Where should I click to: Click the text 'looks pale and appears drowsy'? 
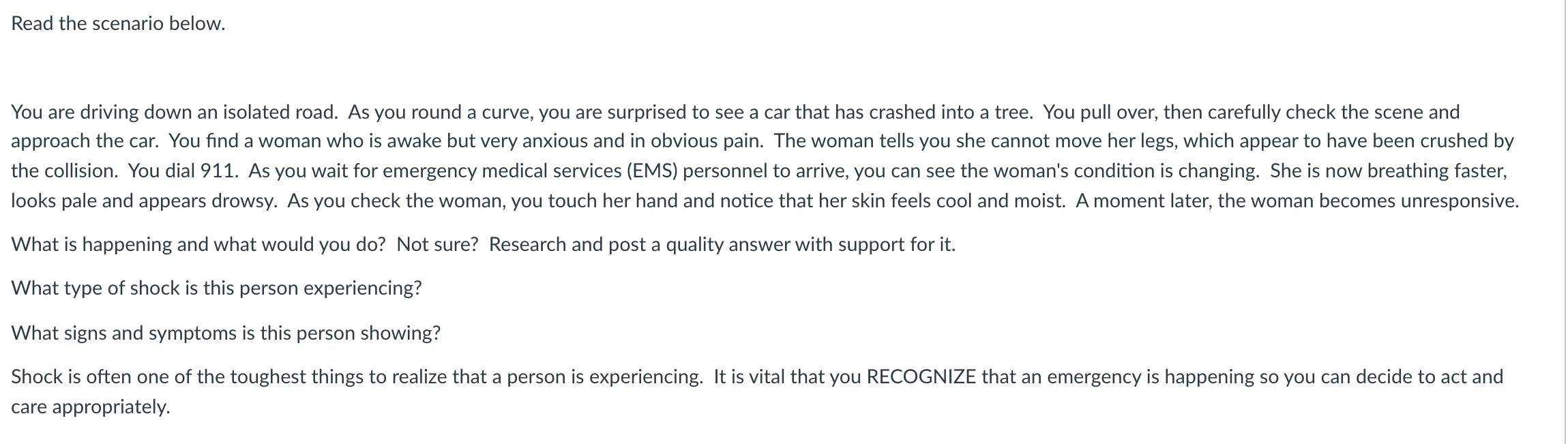143,201
